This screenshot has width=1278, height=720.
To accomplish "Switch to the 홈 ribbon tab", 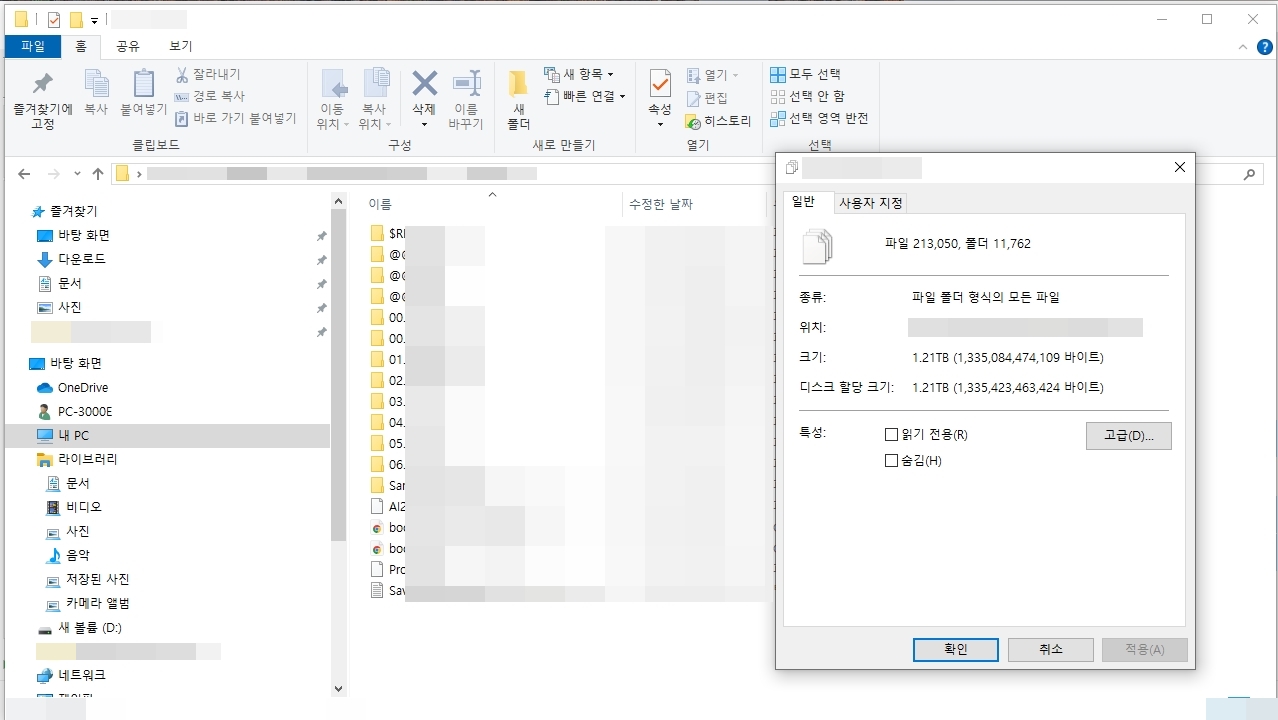I will click(x=81, y=46).
